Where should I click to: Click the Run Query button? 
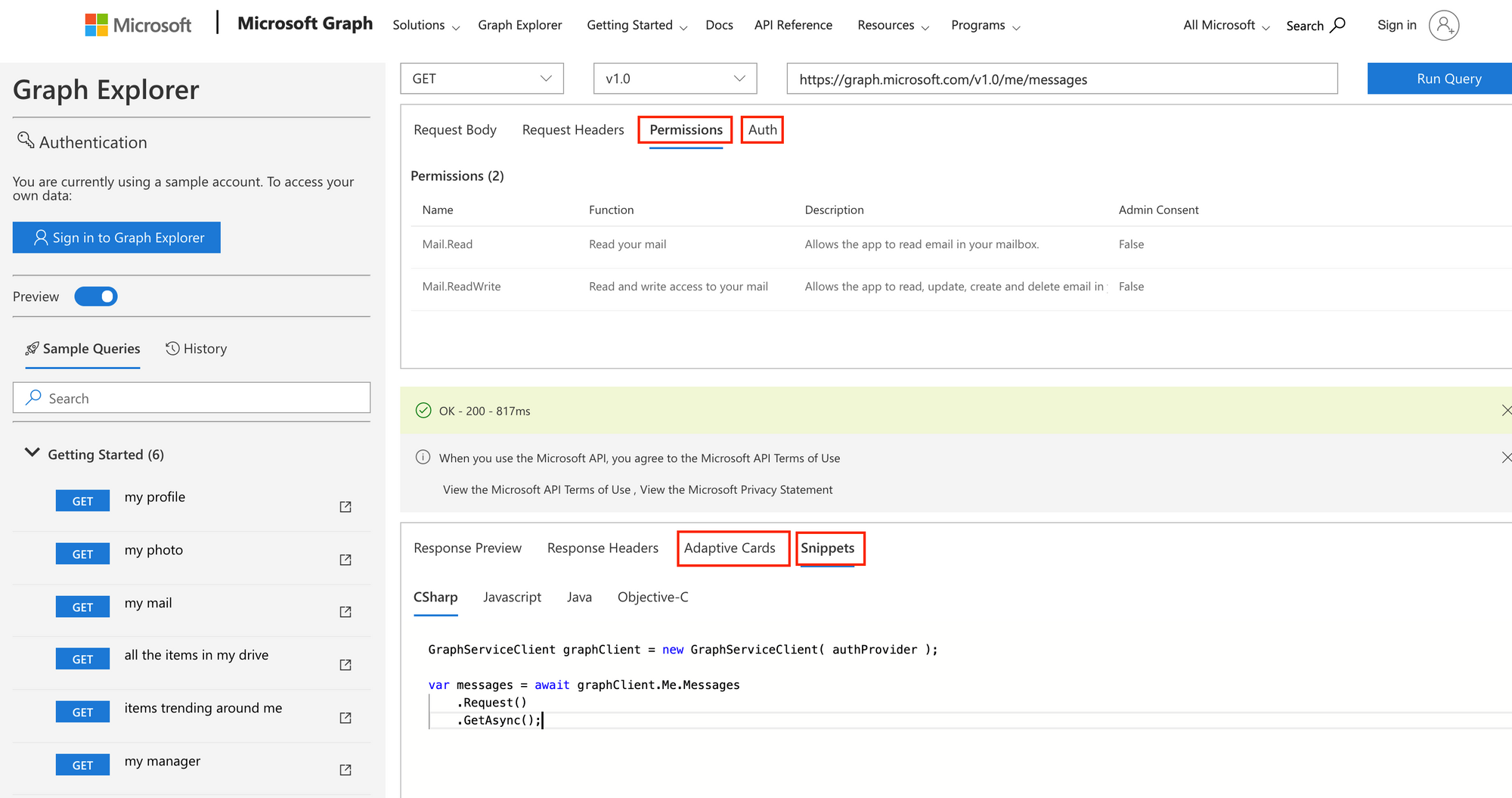[x=1439, y=79]
